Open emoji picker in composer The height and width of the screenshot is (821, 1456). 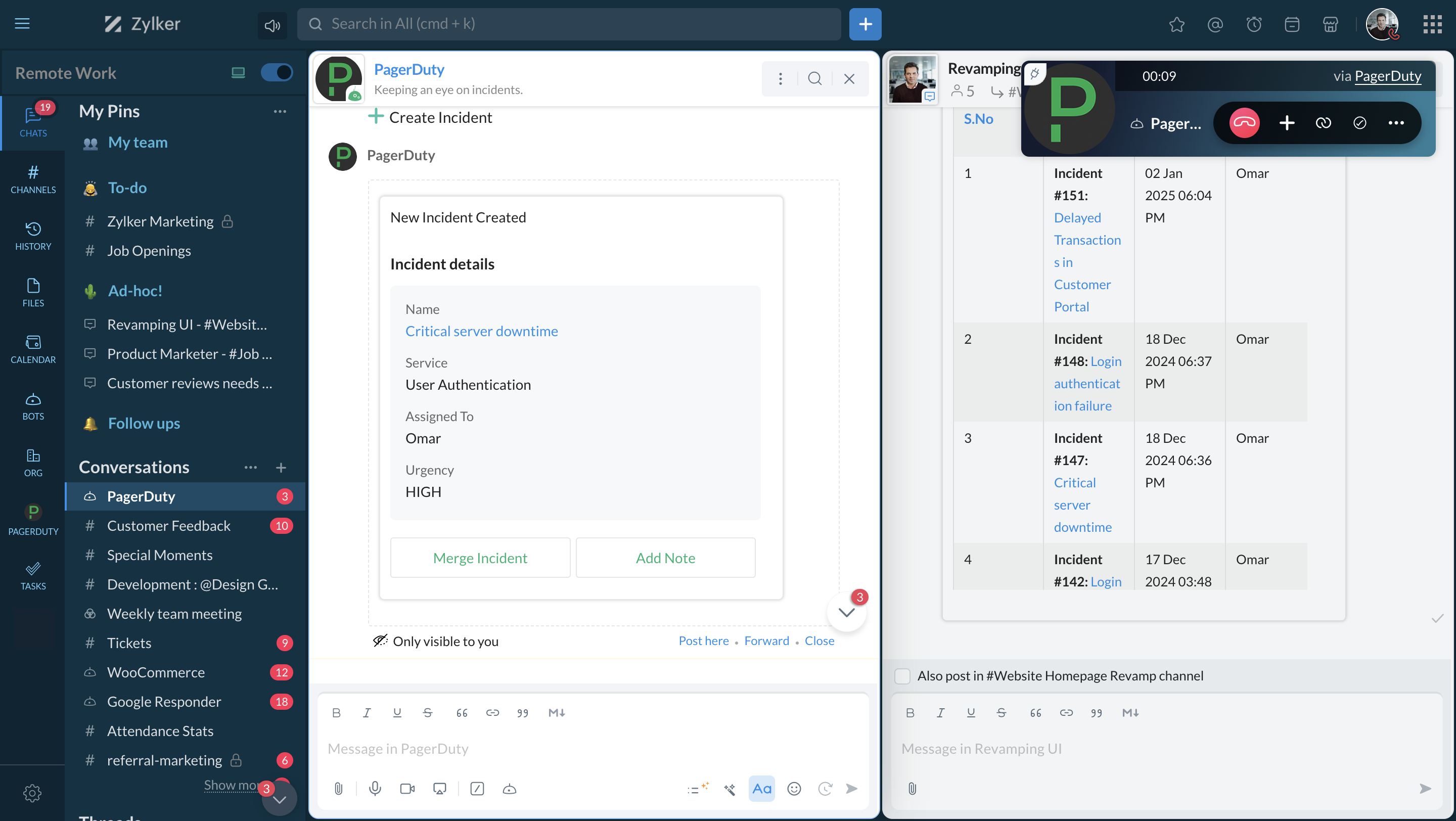(794, 789)
